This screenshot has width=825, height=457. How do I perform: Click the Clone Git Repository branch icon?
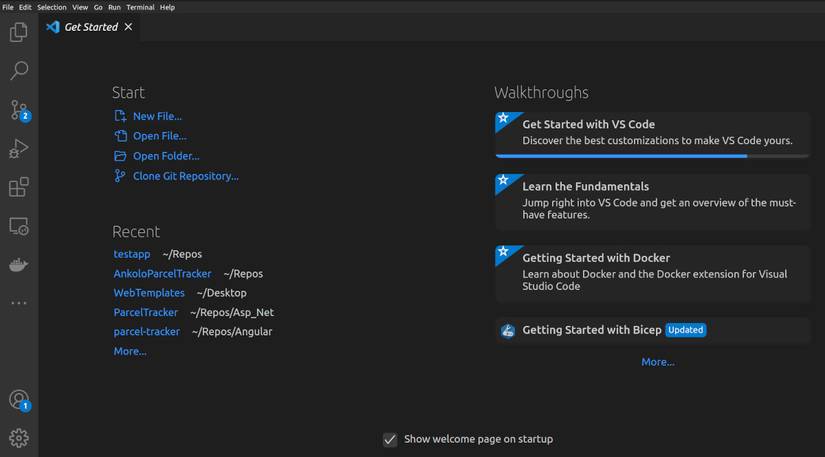point(120,176)
